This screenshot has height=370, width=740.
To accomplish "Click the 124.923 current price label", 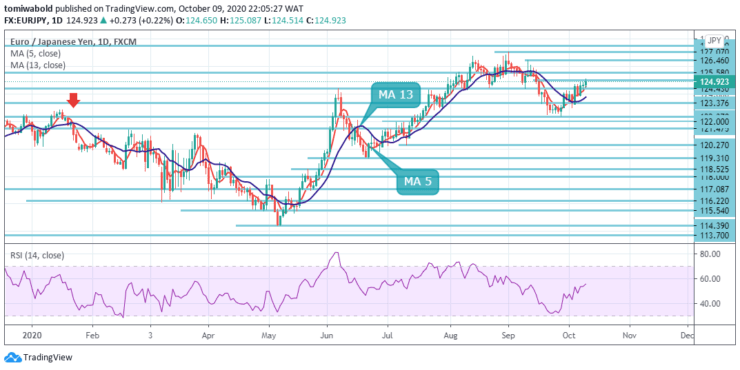I will [715, 82].
